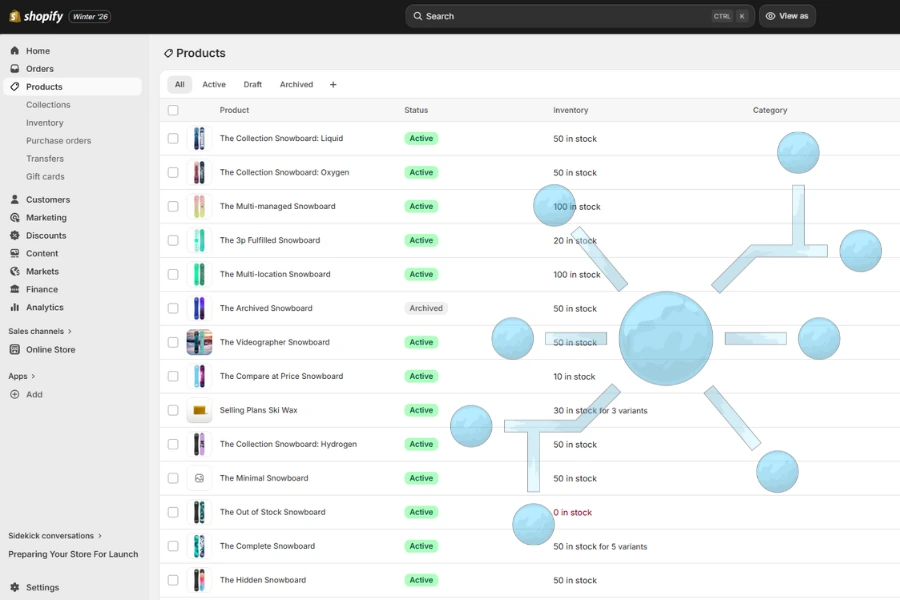Check the box for The Multi-managed Snowboard
This screenshot has width=900, height=600.
[172, 206]
